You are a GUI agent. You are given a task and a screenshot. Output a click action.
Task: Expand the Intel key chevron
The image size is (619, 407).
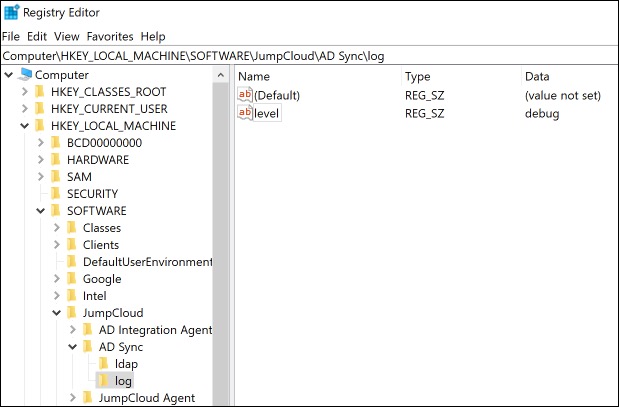click(57, 296)
